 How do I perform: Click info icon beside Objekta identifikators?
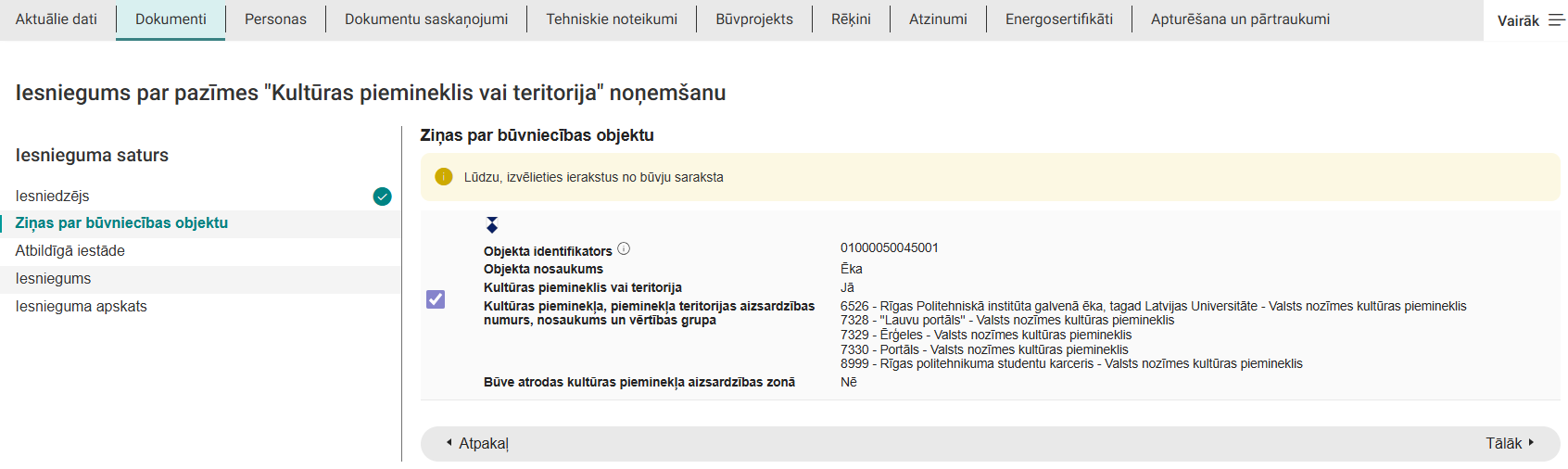tap(624, 248)
